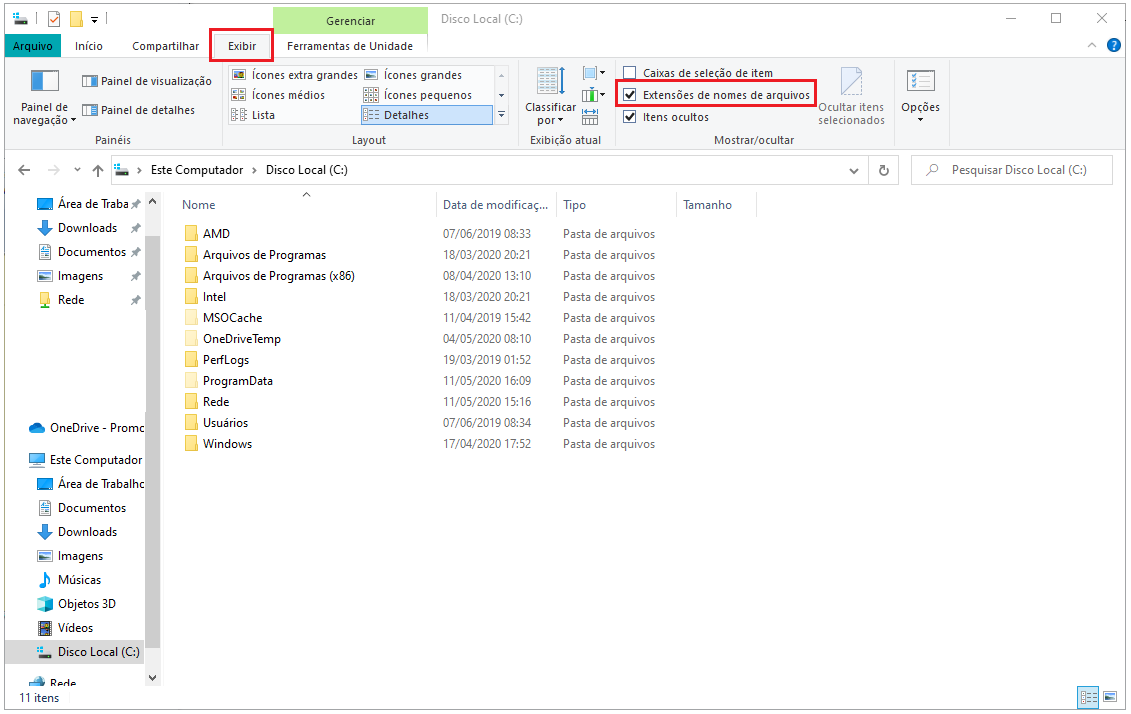Choose Ícones grandes layout
The image size is (1131, 714).
413,75
